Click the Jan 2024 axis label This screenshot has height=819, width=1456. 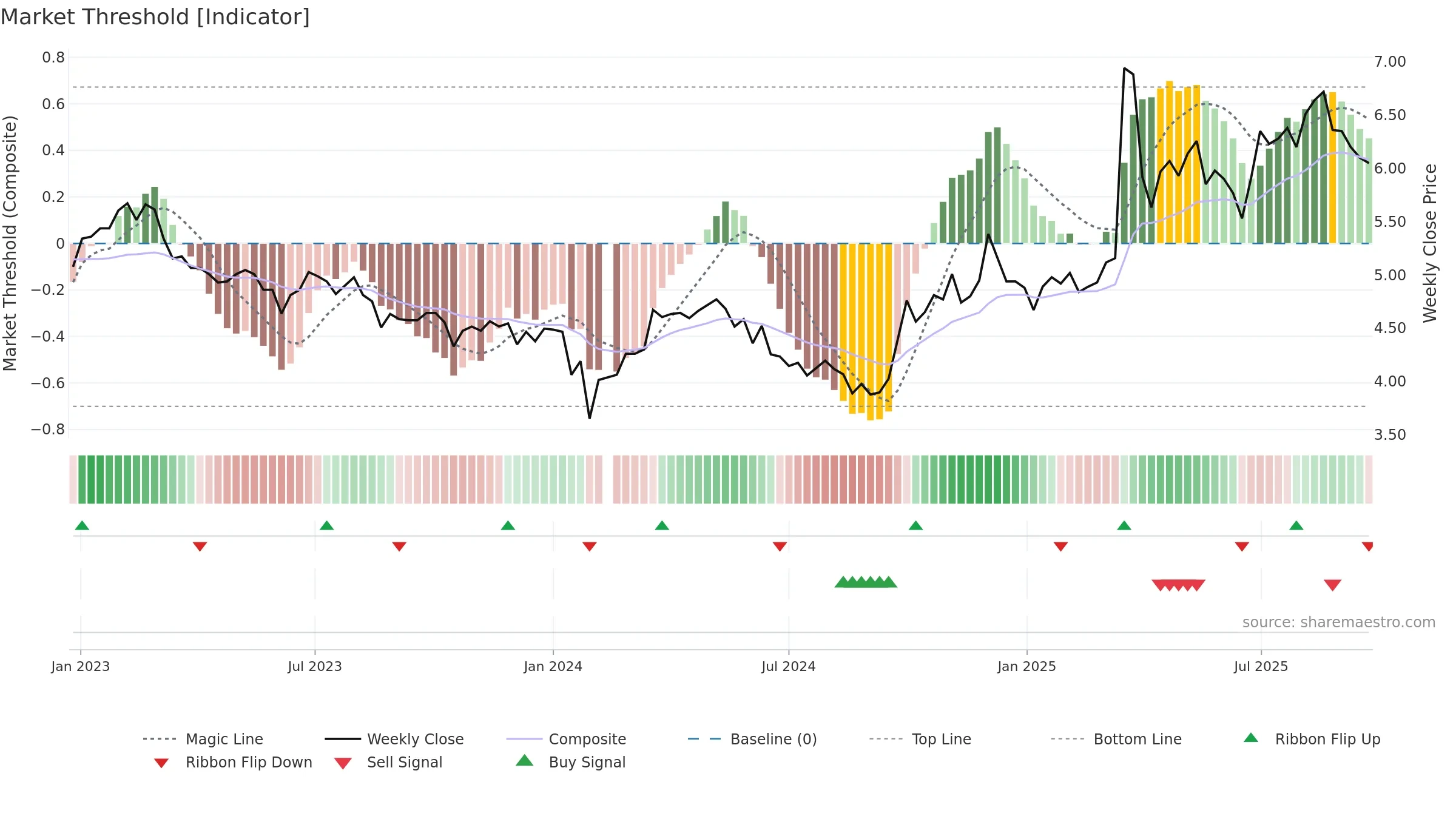pyautogui.click(x=553, y=666)
